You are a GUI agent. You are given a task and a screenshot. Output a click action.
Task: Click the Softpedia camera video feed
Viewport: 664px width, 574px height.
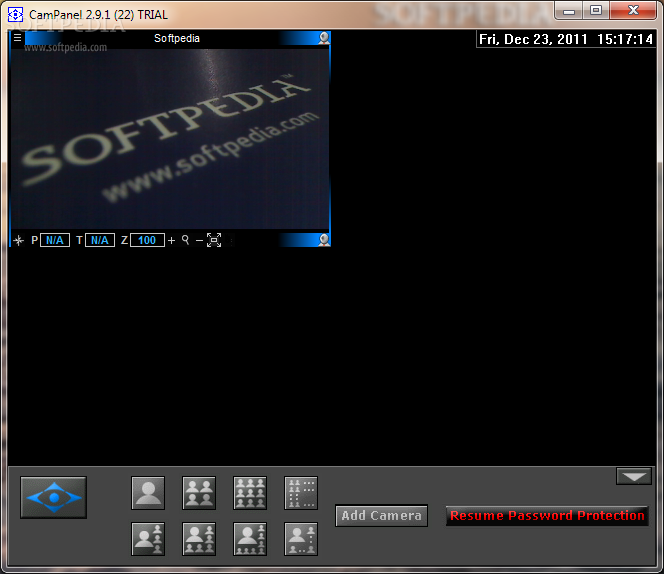click(x=169, y=139)
